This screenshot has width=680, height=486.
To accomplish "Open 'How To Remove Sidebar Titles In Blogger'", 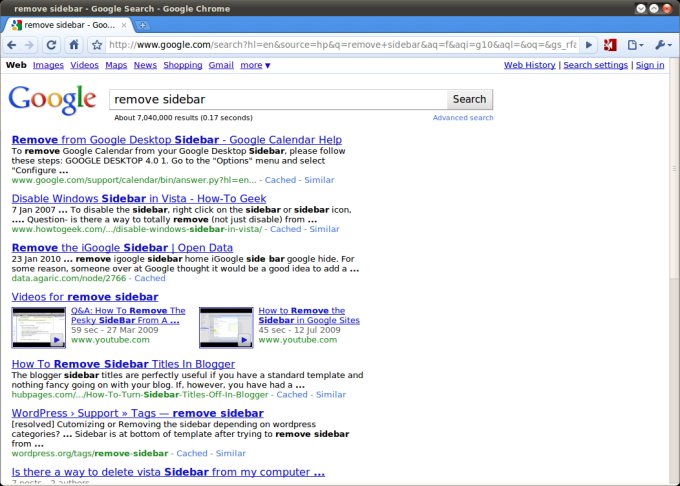I will [123, 364].
